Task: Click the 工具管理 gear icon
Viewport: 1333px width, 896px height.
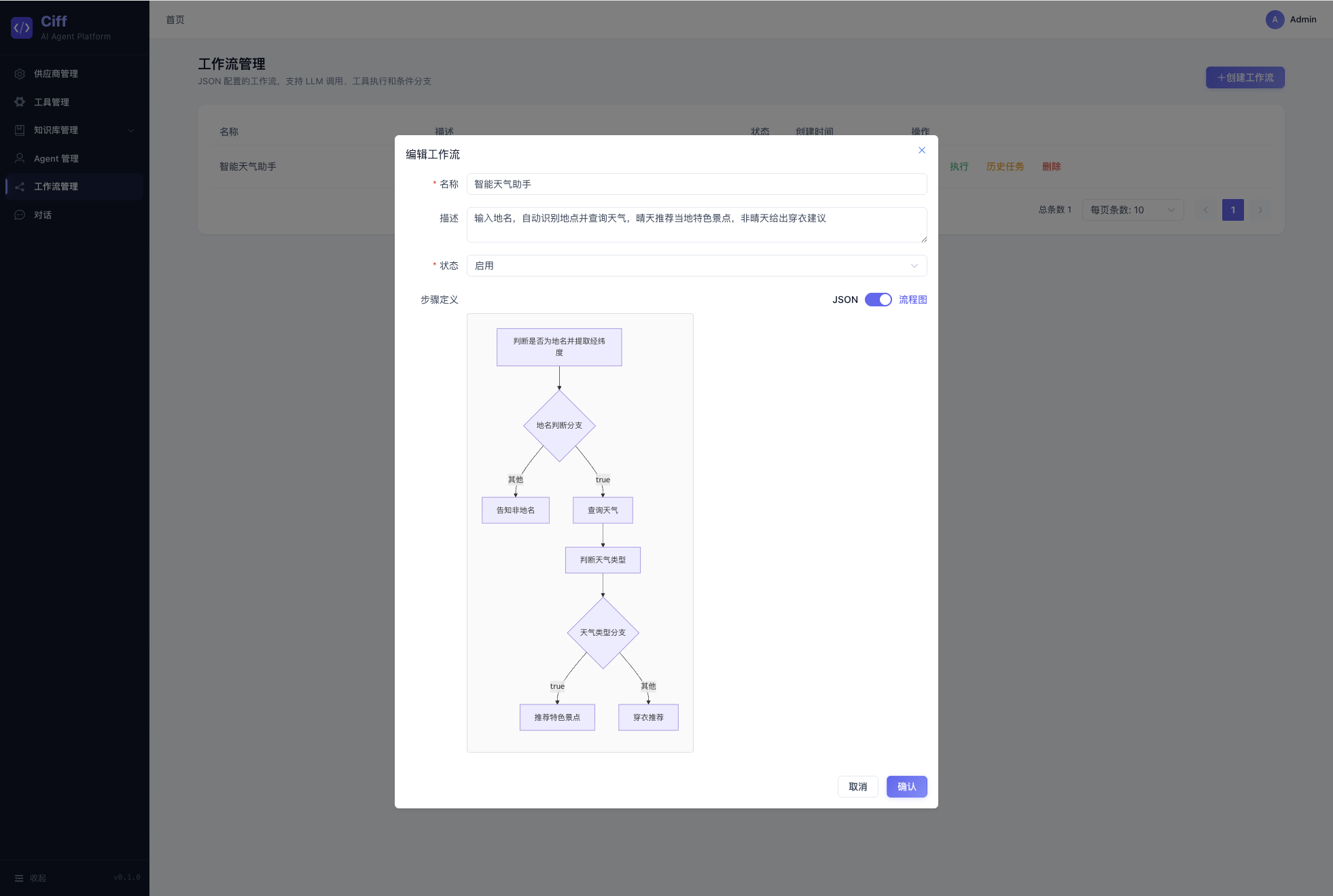Action: pyautogui.click(x=20, y=102)
